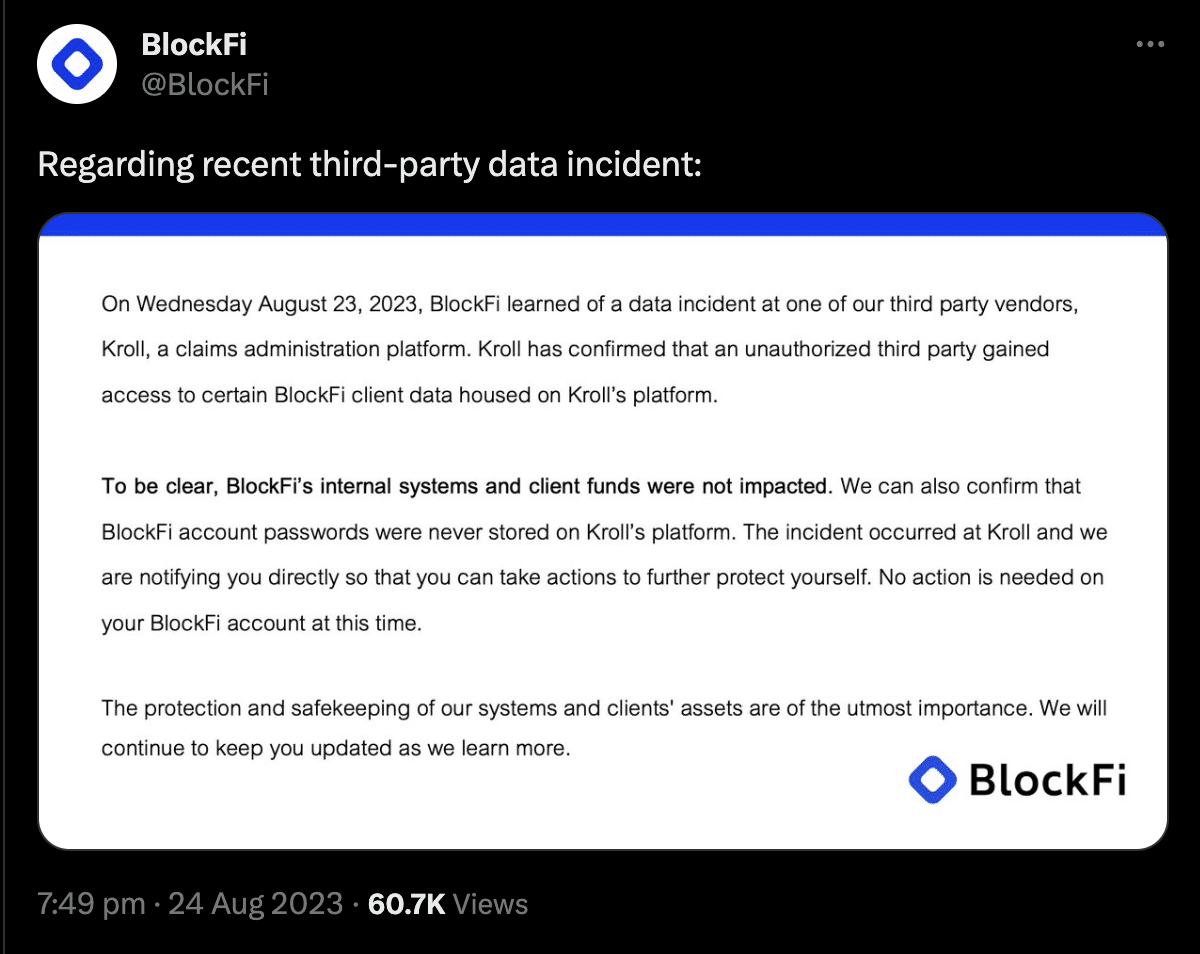Click the line starting "Kroll, a claims administration platform"
Screen dimensions: 1200x954
click(575, 350)
